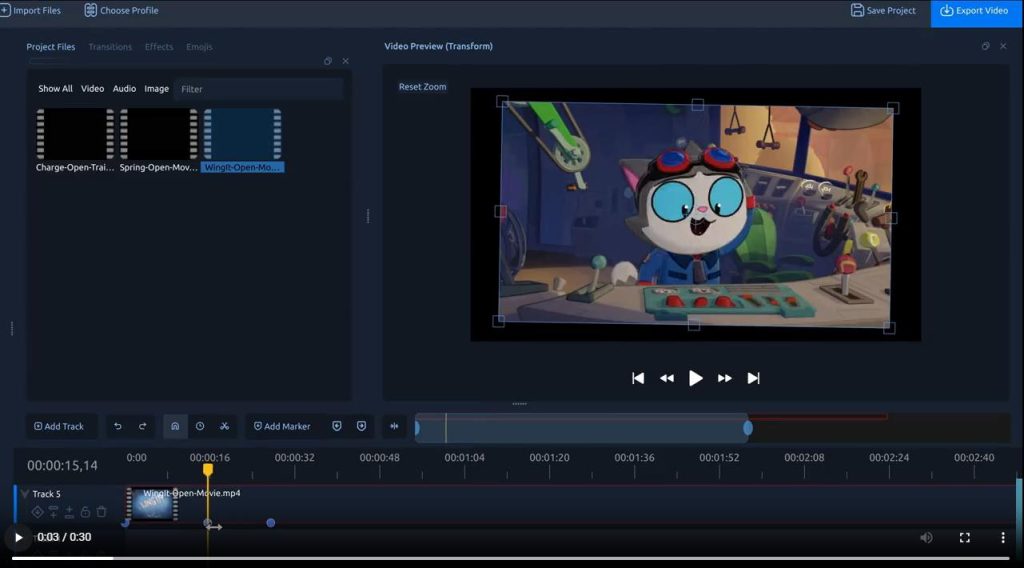Open the Effects tab
This screenshot has width=1024, height=568.
159,47
